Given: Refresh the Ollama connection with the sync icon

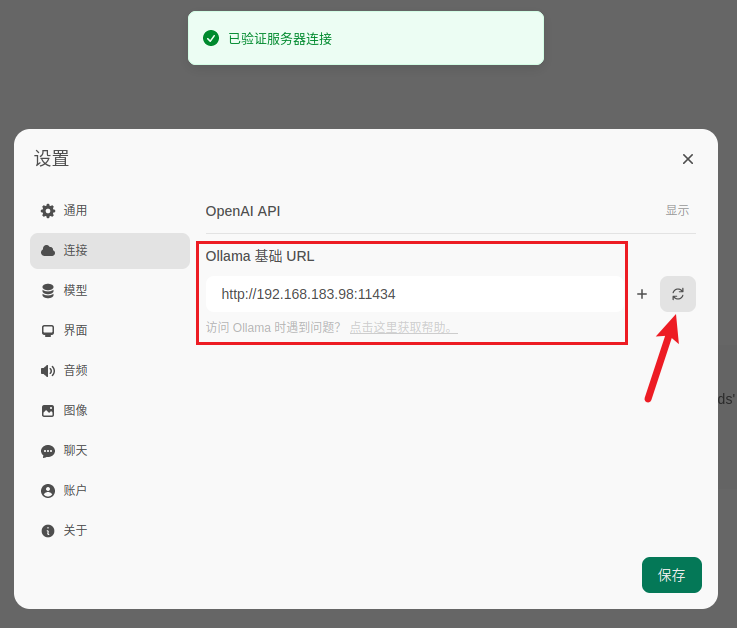Looking at the screenshot, I should tap(678, 294).
